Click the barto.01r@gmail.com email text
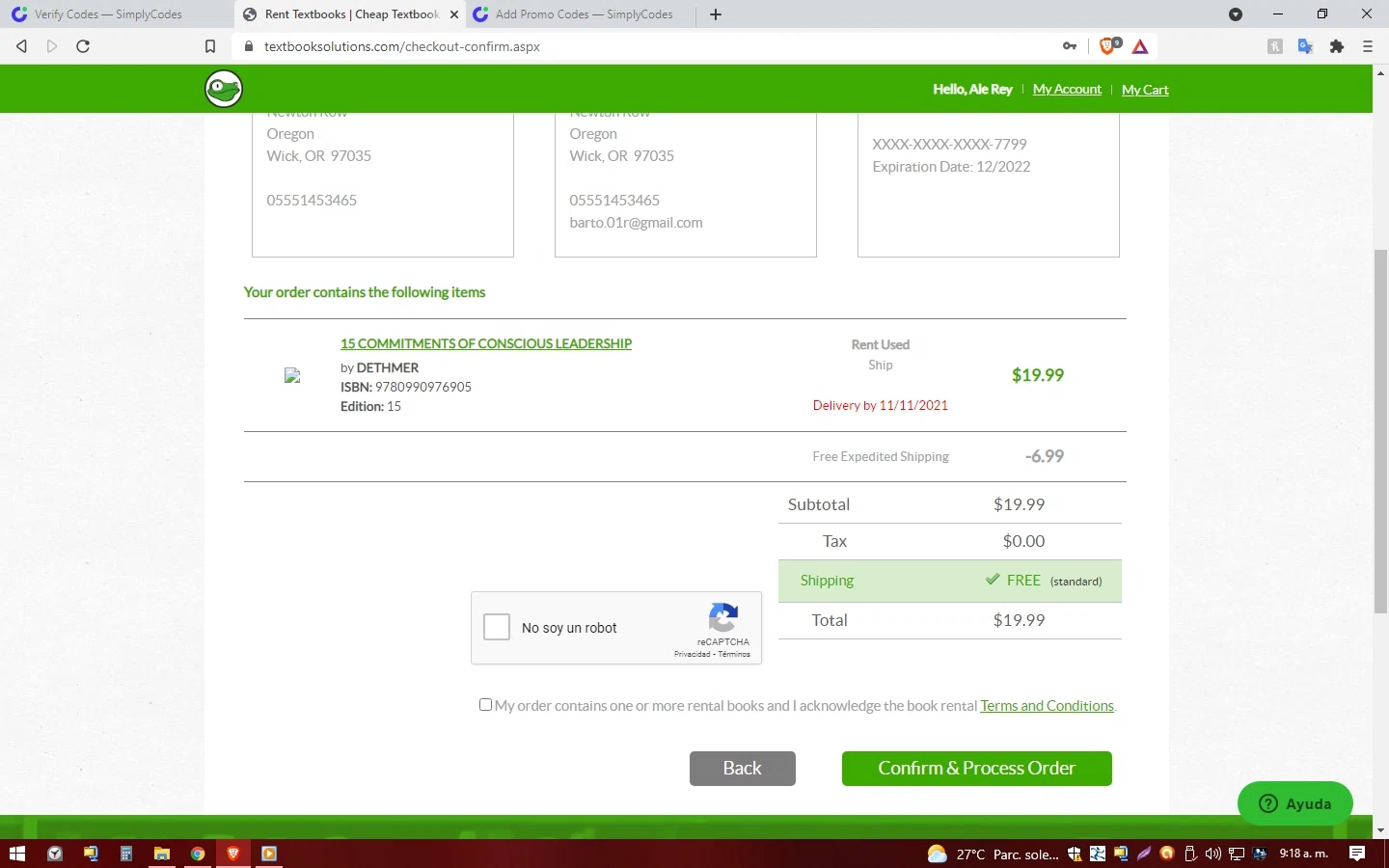The image size is (1389, 868). 636,223
